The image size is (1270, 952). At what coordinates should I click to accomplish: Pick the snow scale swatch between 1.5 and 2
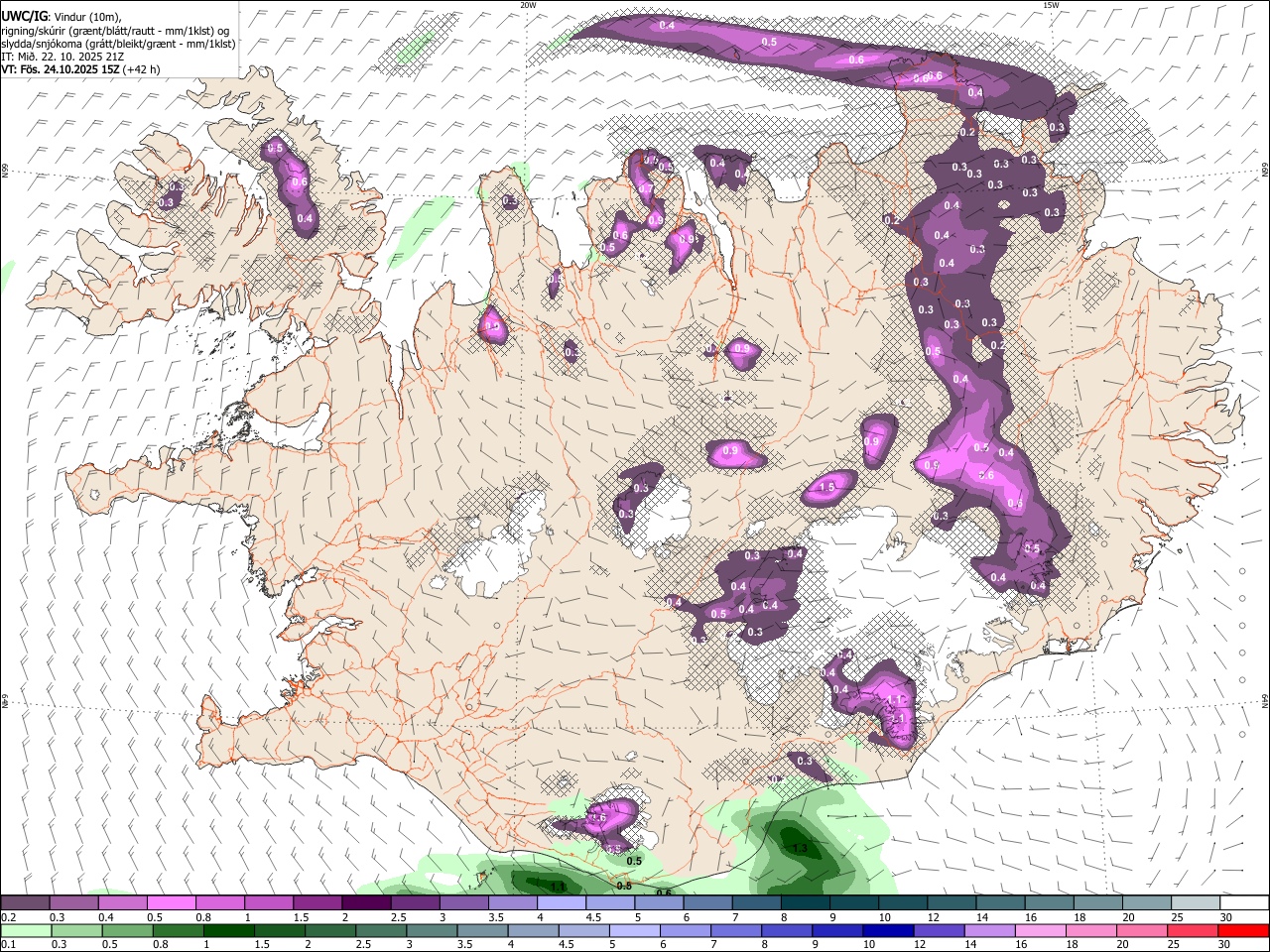tap(317, 902)
